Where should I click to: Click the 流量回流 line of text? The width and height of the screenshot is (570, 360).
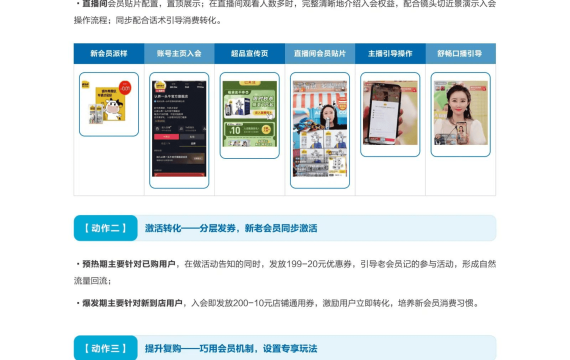click(x=93, y=281)
